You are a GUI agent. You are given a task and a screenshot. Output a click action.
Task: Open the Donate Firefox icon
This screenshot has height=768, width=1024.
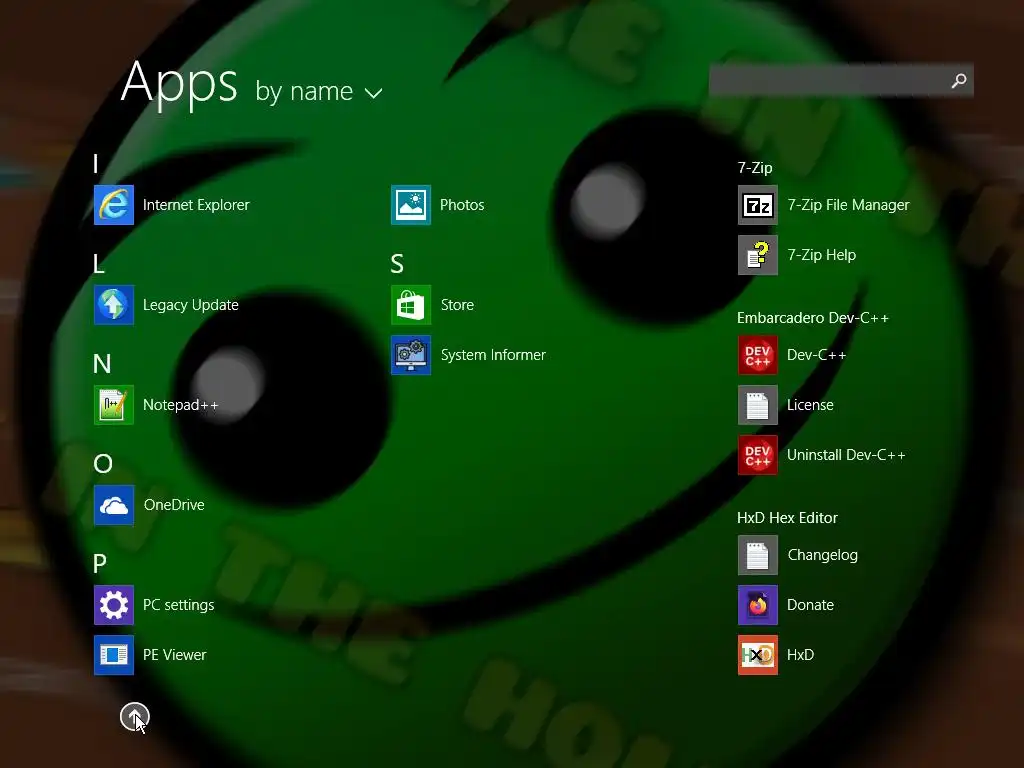[758, 605]
